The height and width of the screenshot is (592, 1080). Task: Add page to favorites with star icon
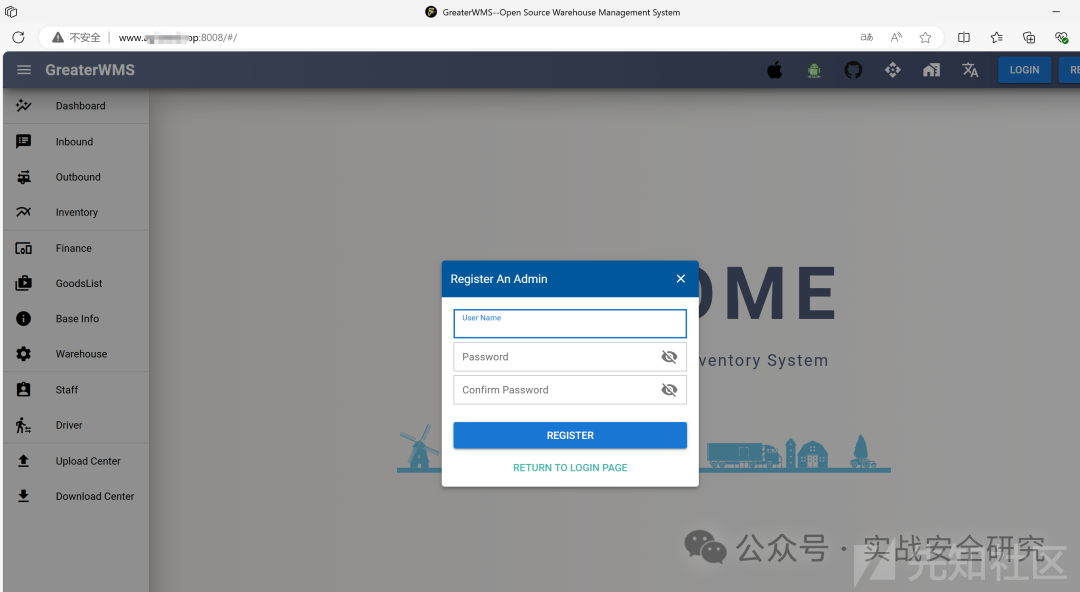pyautogui.click(x=925, y=37)
